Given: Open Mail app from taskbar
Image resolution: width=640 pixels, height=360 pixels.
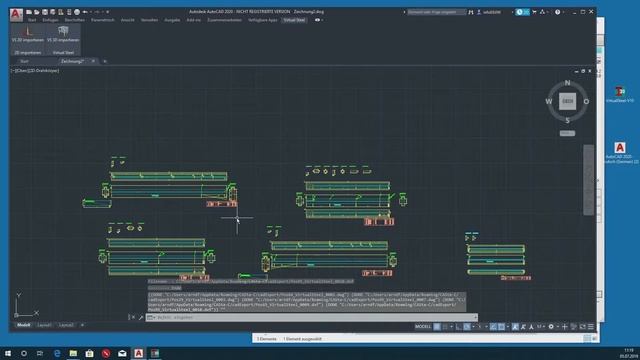Looking at the screenshot, I should pyautogui.click(x=122, y=353).
